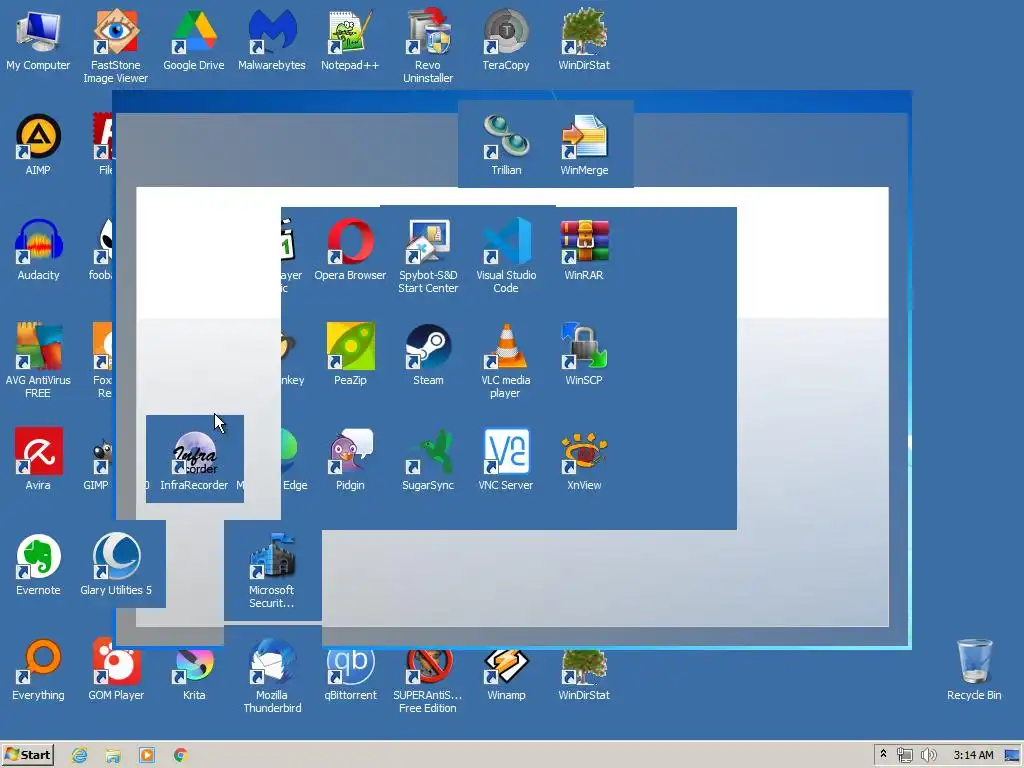Select the Winamp desktop shortcut

click(x=506, y=673)
